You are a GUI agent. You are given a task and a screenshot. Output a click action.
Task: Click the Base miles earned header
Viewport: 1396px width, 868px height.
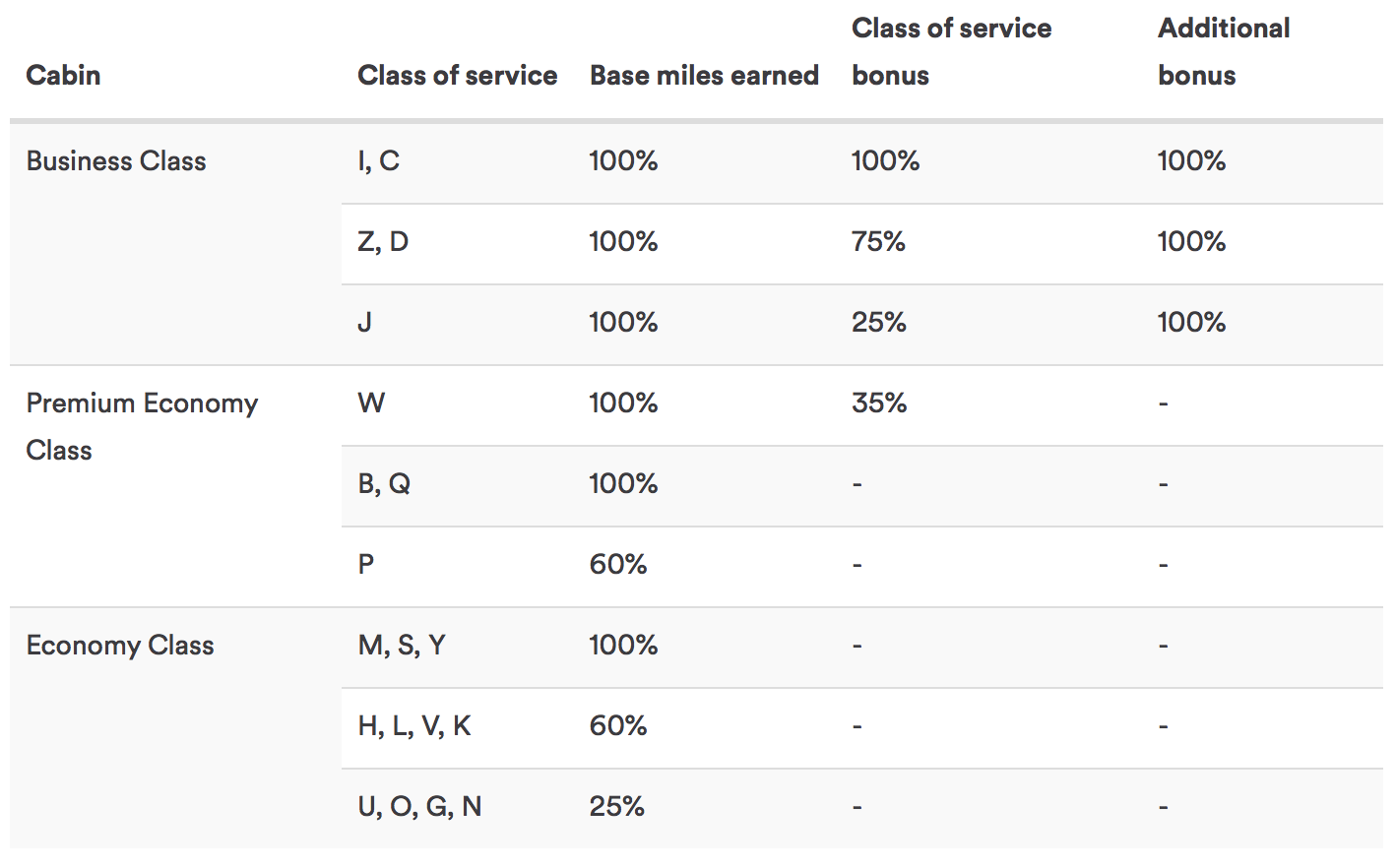704,76
